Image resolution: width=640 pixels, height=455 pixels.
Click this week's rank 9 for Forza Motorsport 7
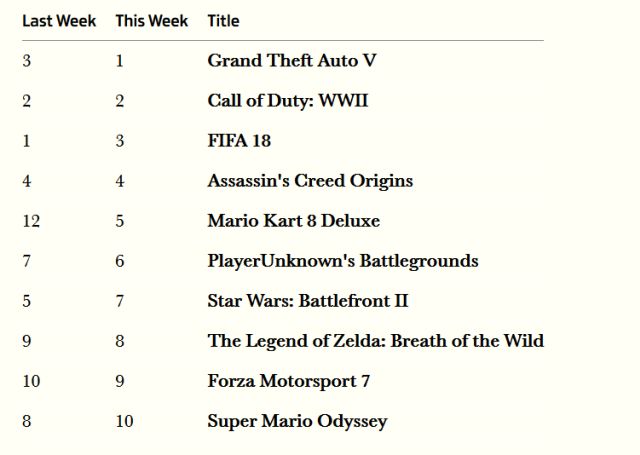point(120,381)
